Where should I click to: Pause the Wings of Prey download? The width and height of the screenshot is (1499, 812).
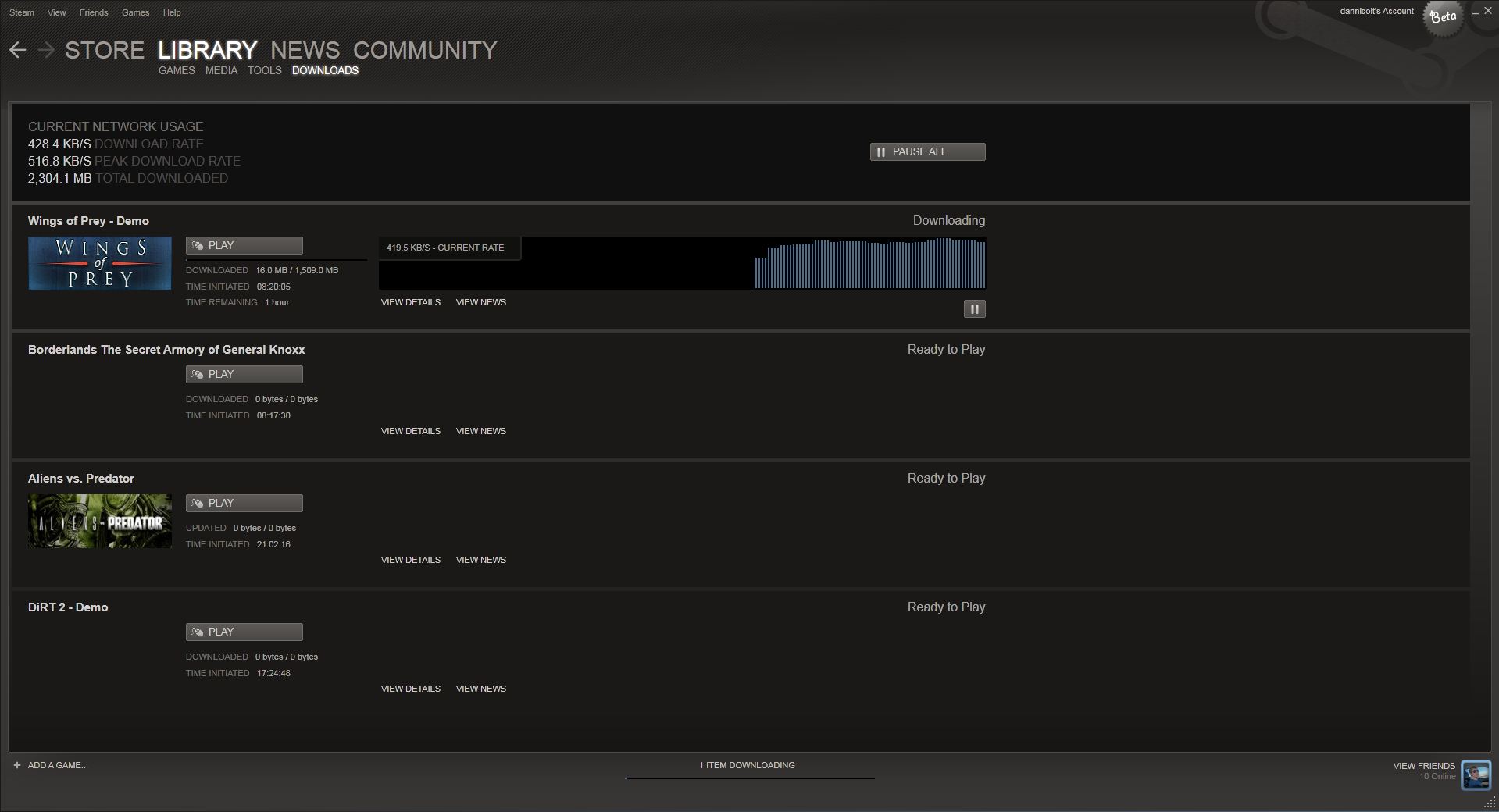973,308
